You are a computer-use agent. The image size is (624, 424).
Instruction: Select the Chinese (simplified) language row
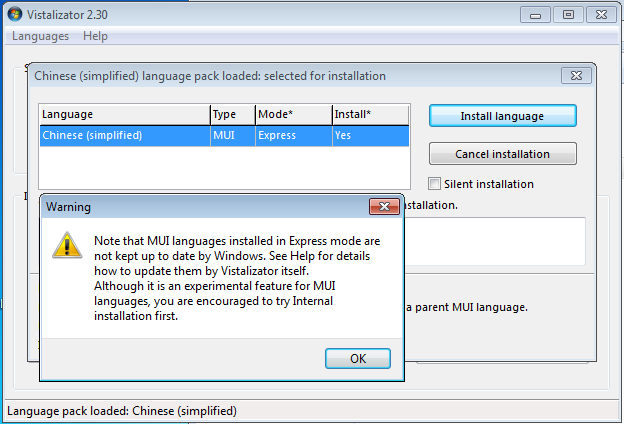(224, 136)
